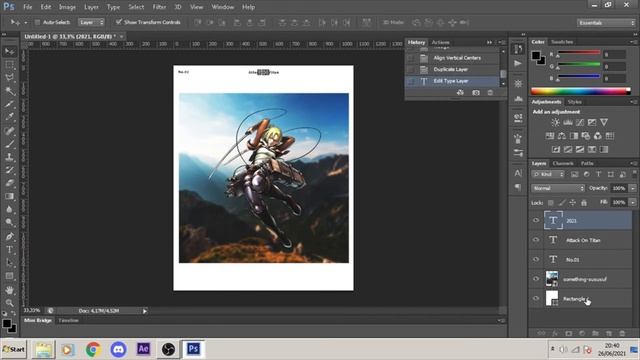Select the Hand tool
Image resolution: width=640 pixels, height=360 pixels.
[9, 289]
